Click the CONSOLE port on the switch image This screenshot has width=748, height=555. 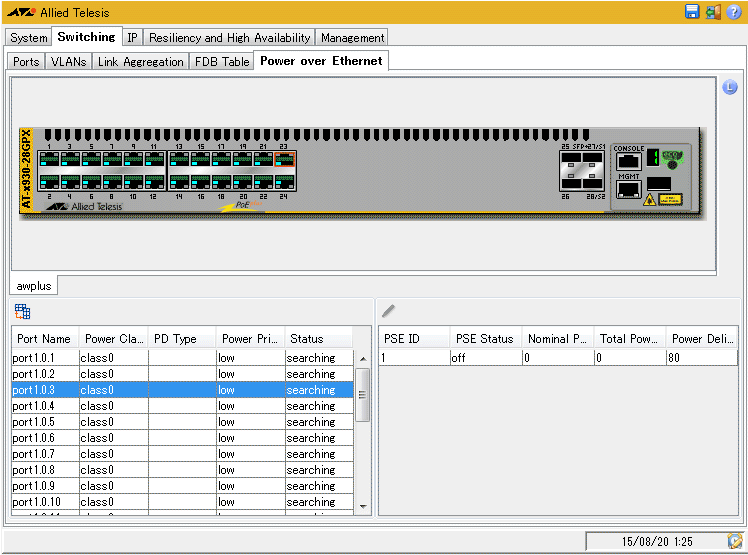pos(628,160)
